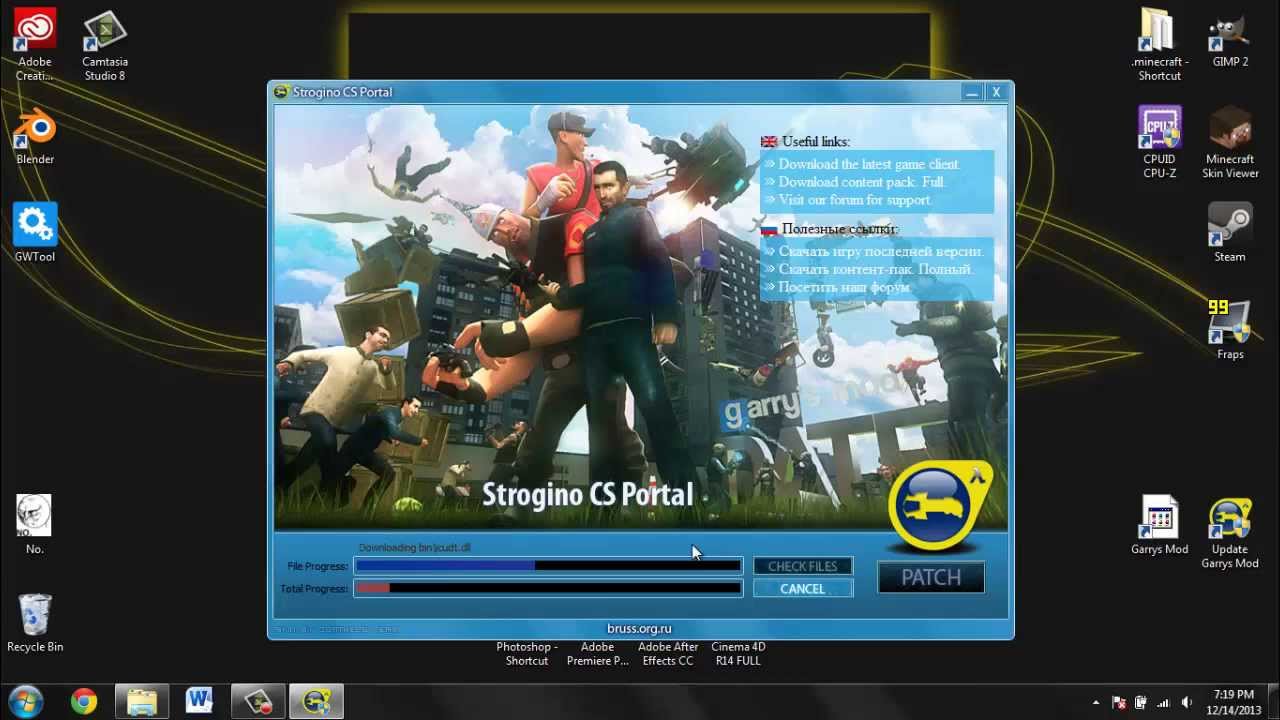Select the Recycle Bin icon
The height and width of the screenshot is (720, 1280).
point(35,623)
